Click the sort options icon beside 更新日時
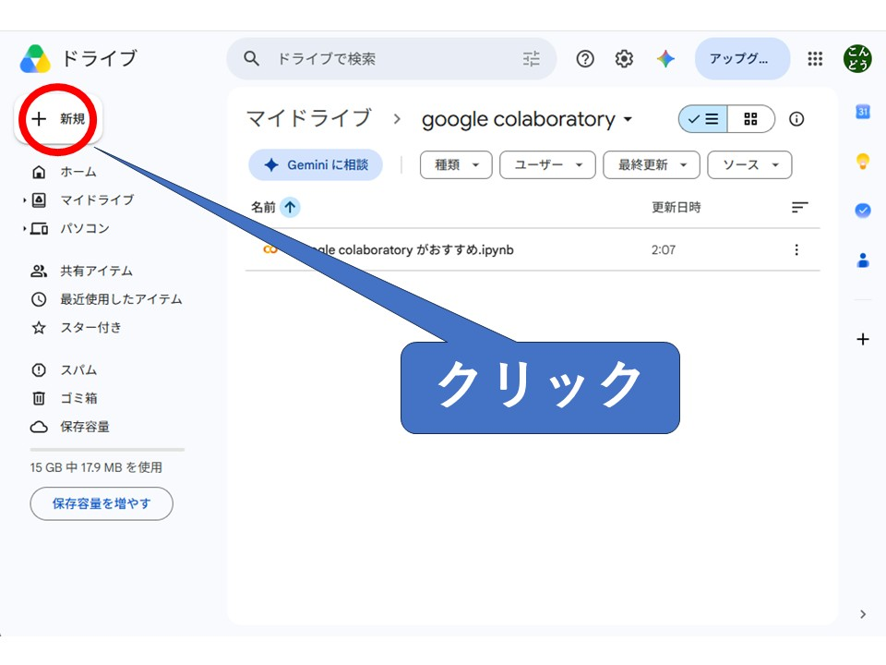The image size is (886, 665). pyautogui.click(x=800, y=207)
